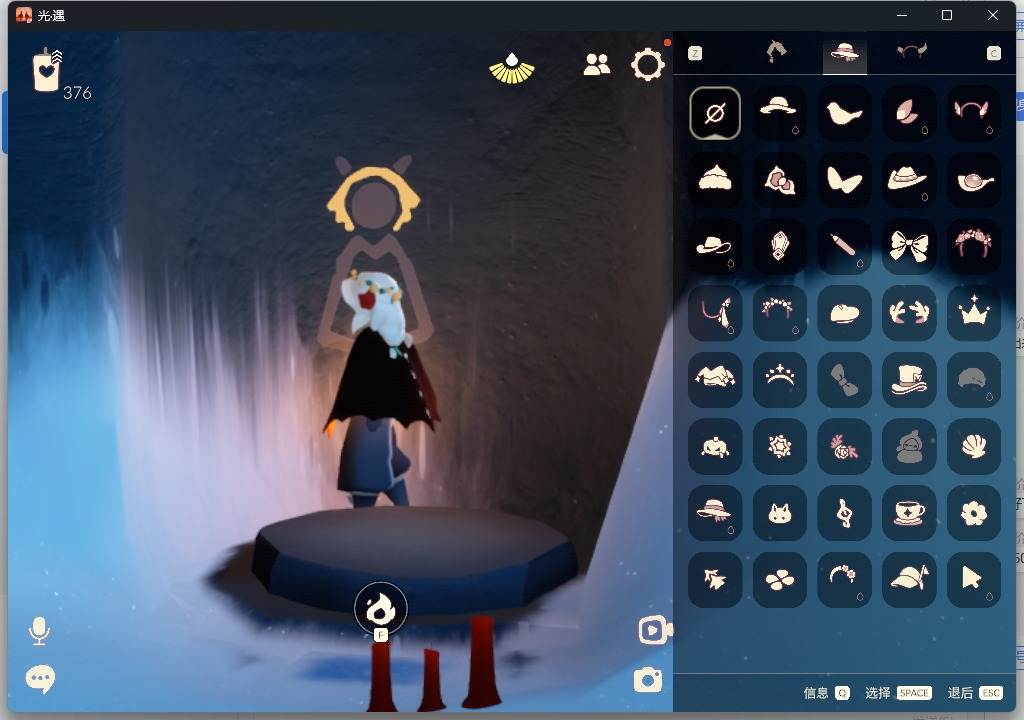
Task: Choose the white bird hair accessory
Action: coord(844,113)
